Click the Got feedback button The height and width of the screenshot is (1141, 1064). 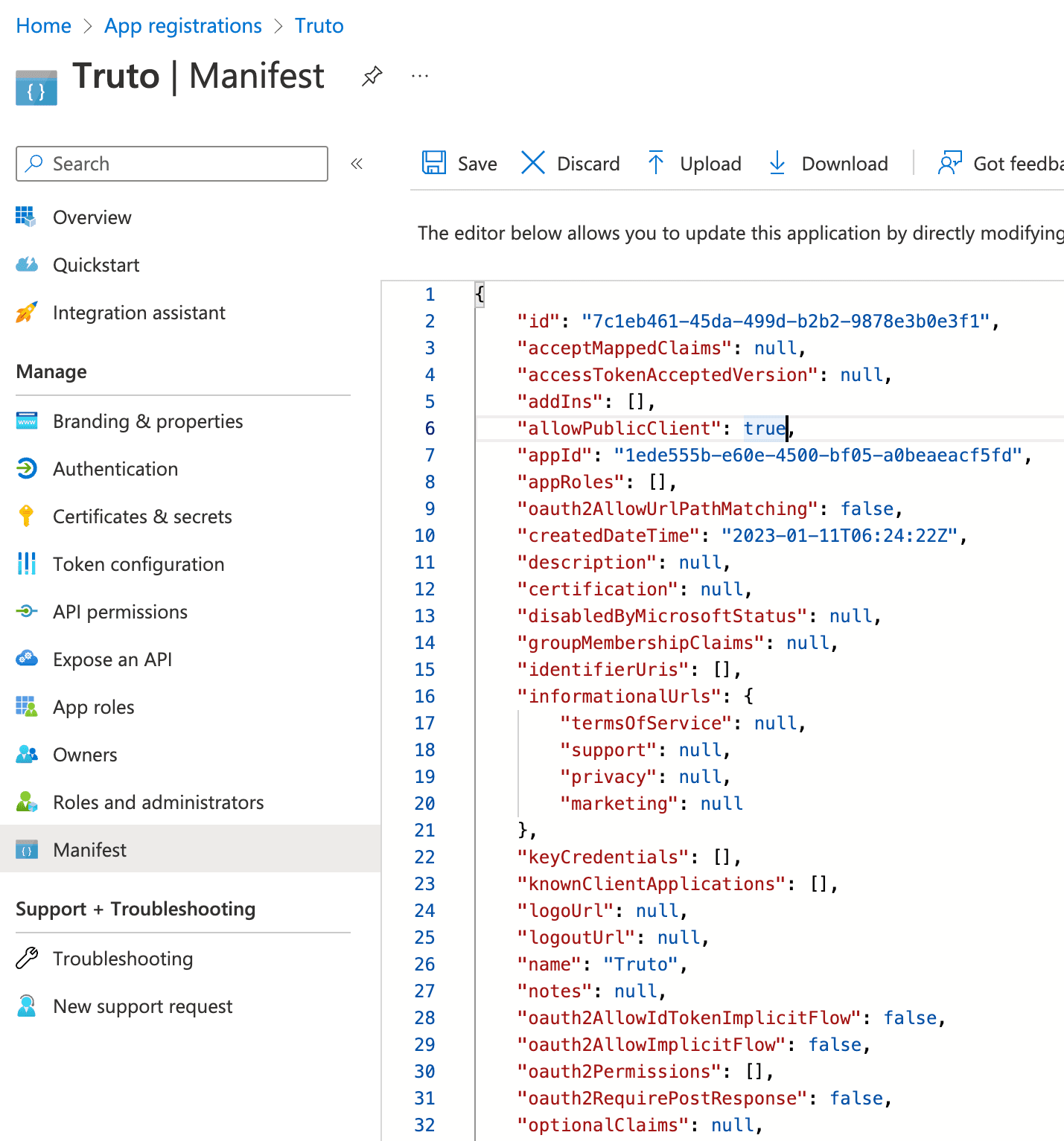(x=998, y=163)
